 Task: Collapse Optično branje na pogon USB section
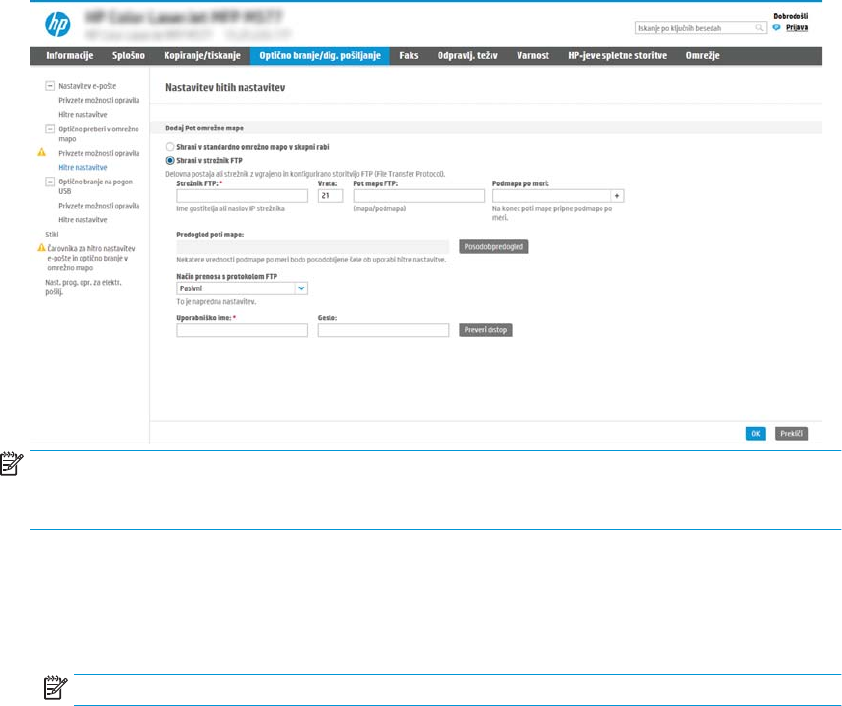pyautogui.click(x=49, y=182)
